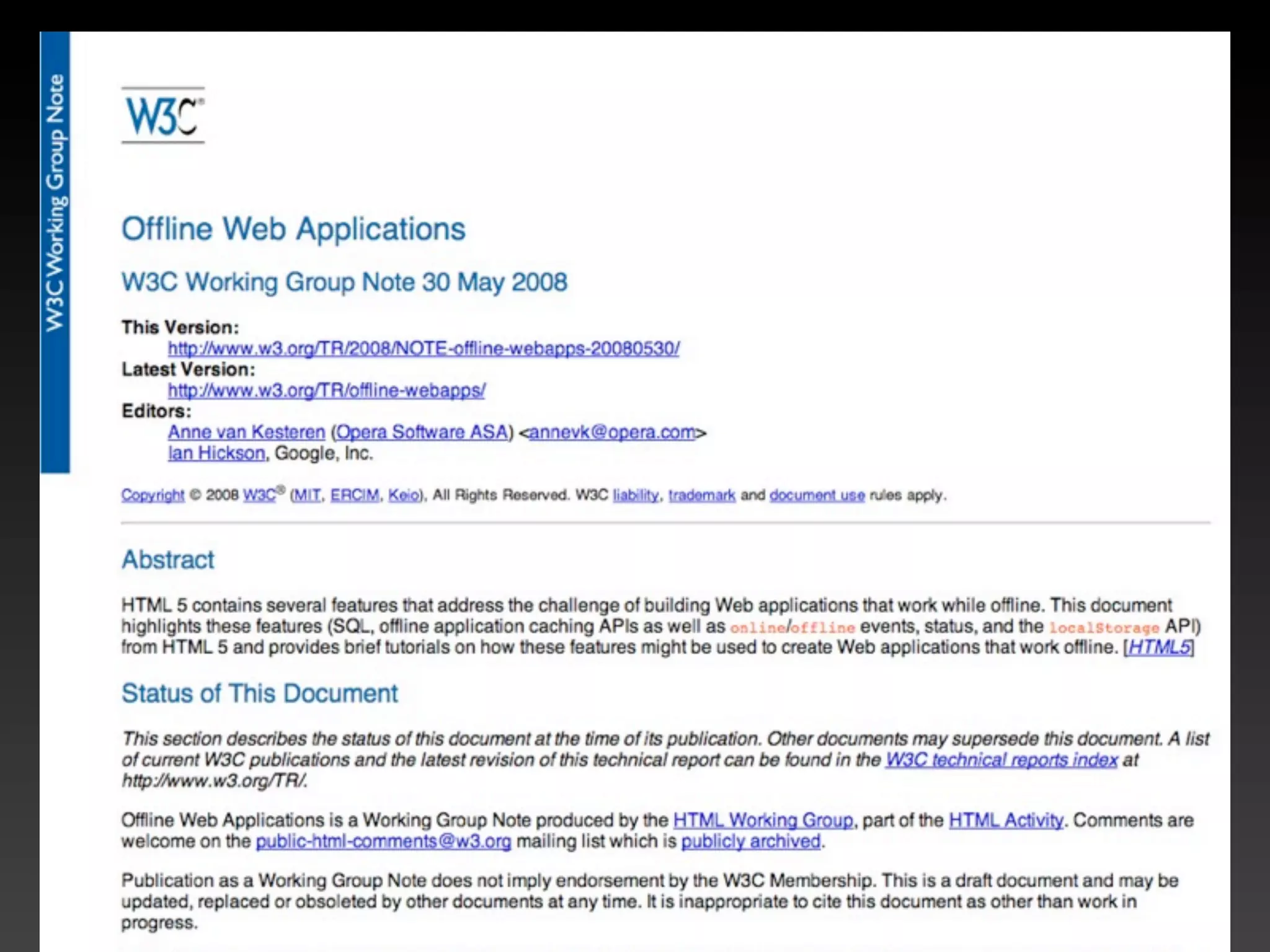Open the W3C technical reports index link
The image size is (1270, 952).
coord(1001,760)
